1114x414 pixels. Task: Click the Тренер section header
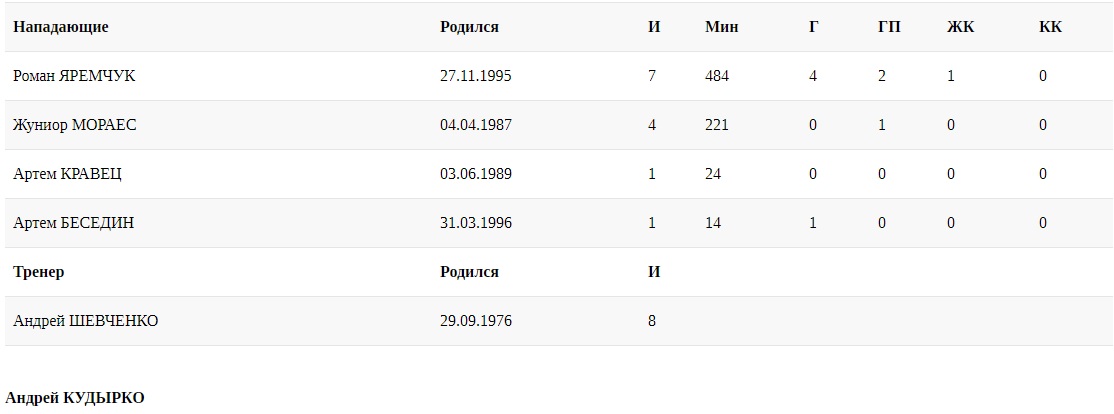pyautogui.click(x=39, y=272)
